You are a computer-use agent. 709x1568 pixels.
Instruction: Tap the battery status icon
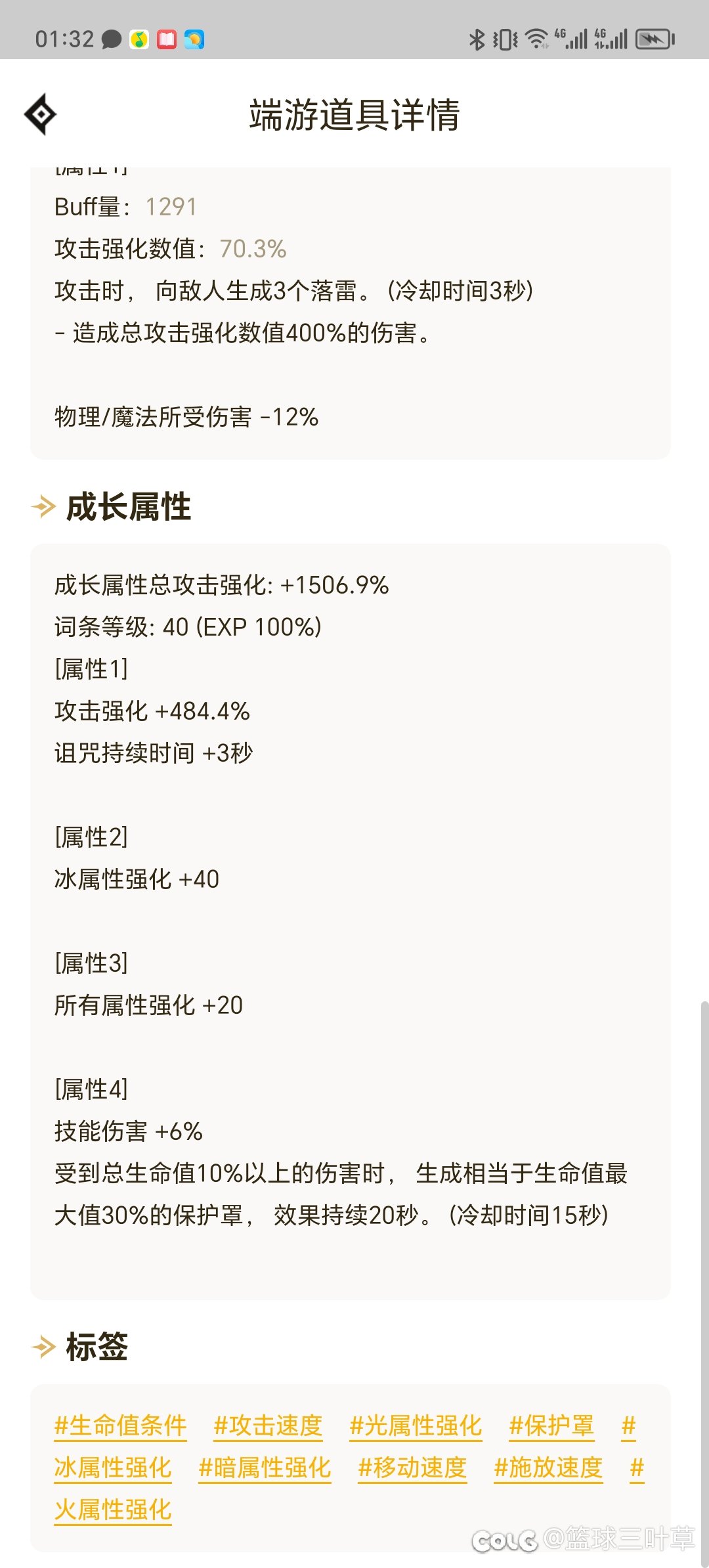click(x=655, y=39)
